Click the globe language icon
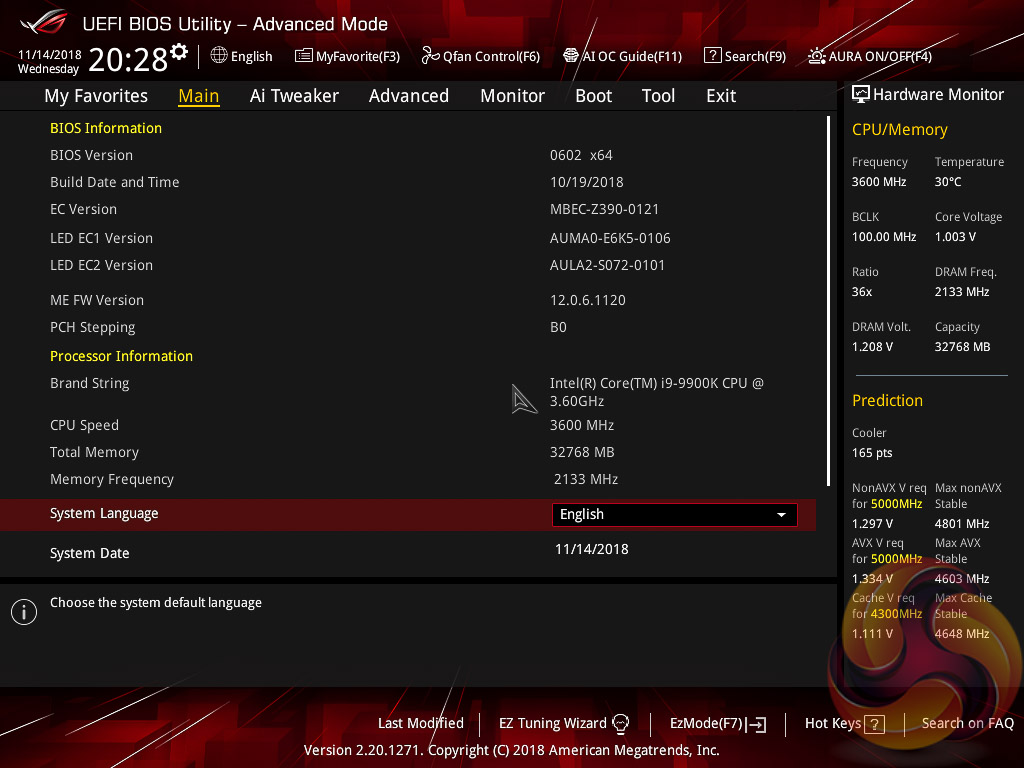This screenshot has width=1024, height=768. [219, 56]
